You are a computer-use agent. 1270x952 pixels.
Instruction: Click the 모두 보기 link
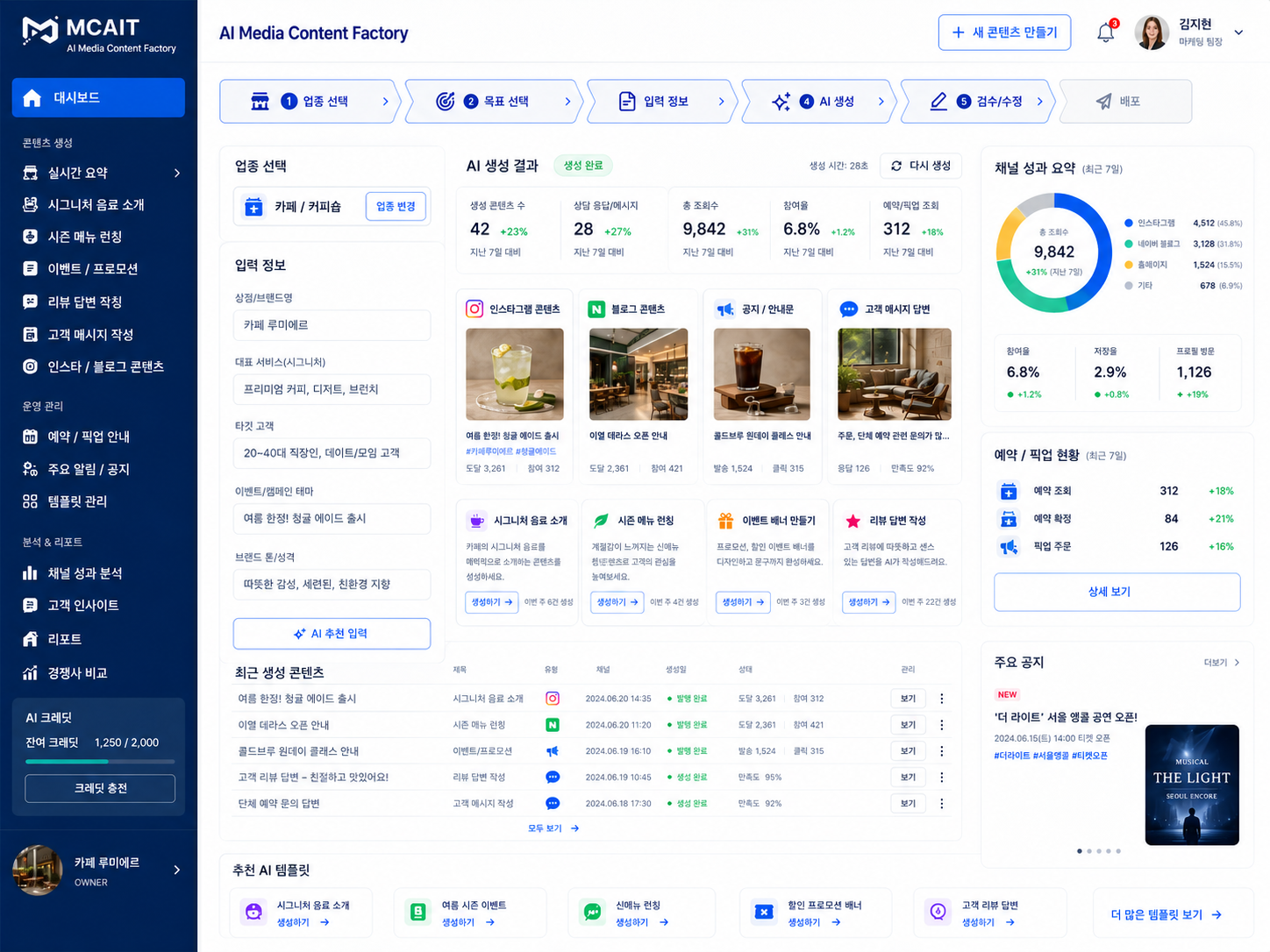[x=553, y=828]
